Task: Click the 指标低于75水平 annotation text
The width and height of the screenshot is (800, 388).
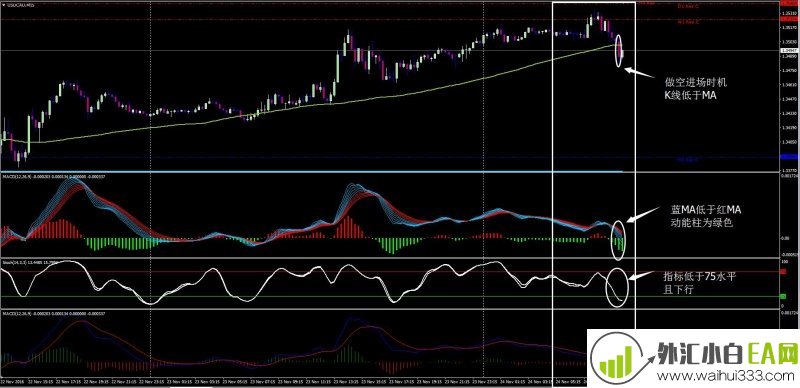Action: [x=700, y=276]
